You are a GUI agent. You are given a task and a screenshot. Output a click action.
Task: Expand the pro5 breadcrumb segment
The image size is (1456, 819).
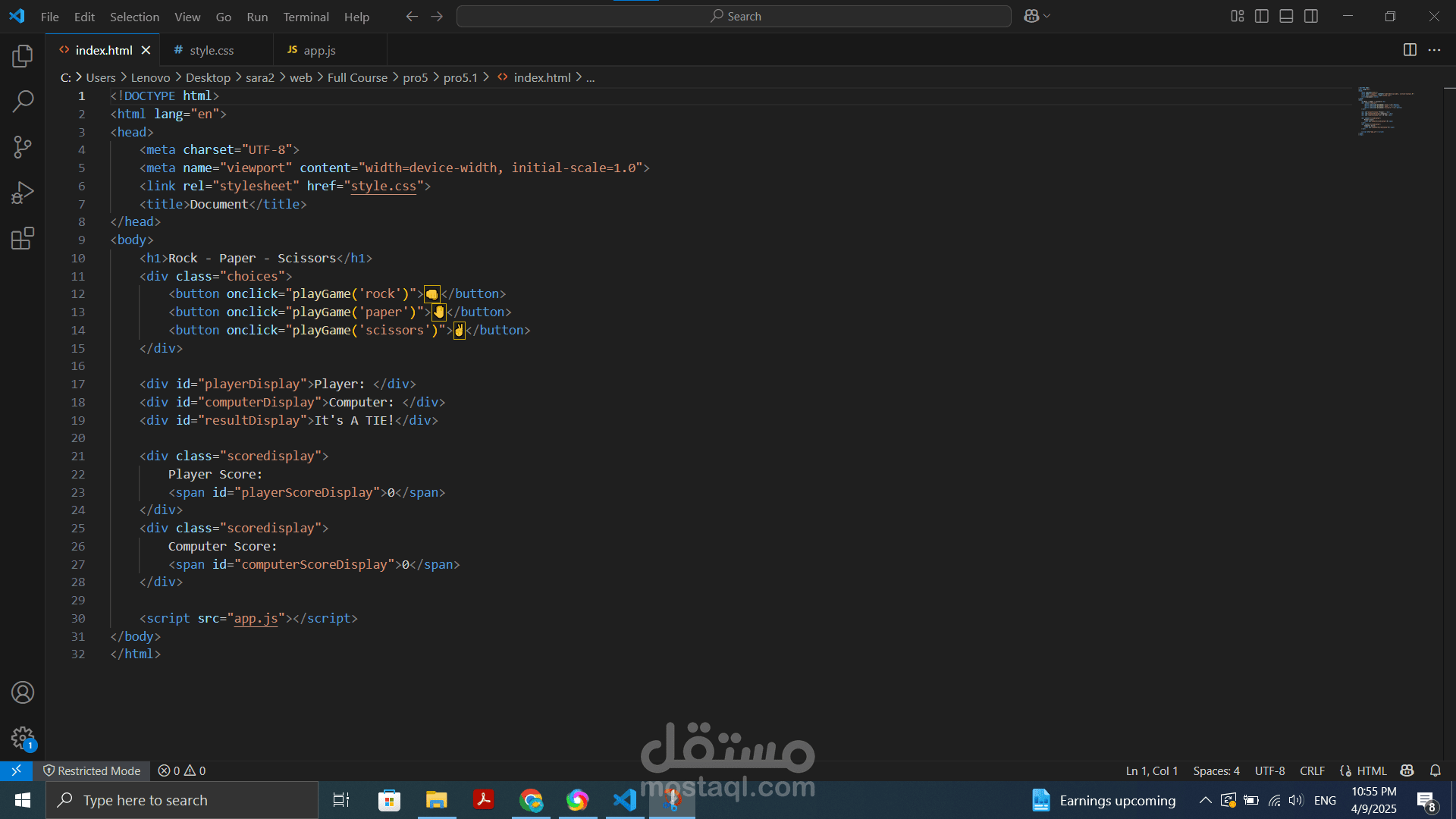click(416, 77)
